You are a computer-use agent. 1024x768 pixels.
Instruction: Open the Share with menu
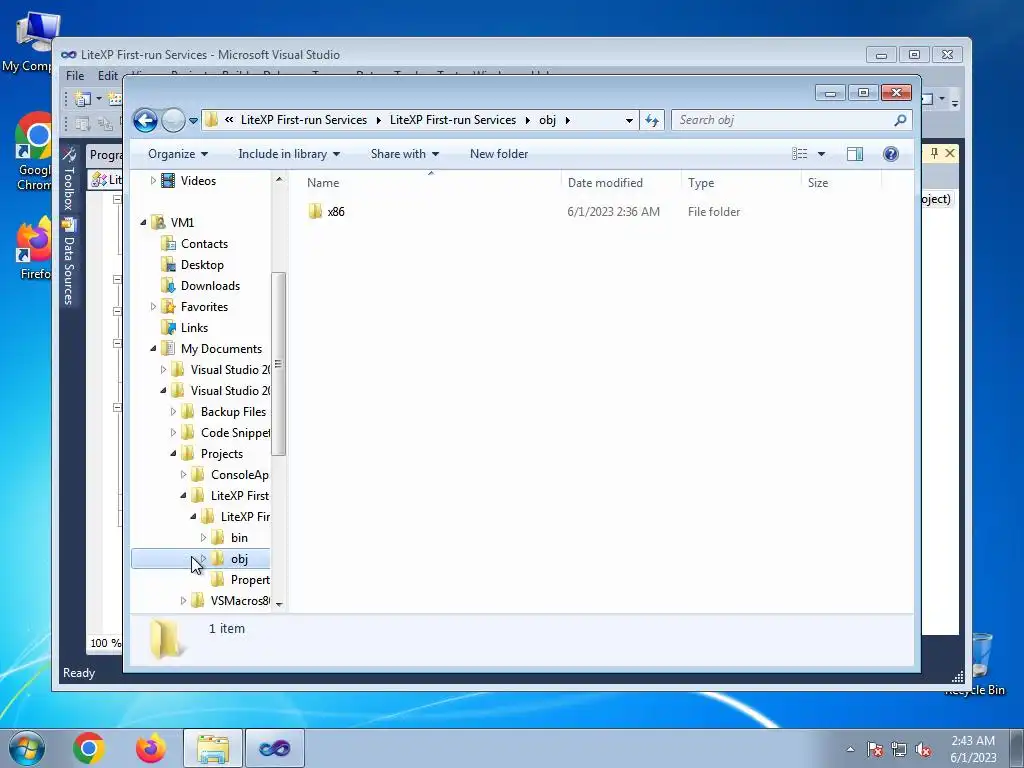(405, 154)
